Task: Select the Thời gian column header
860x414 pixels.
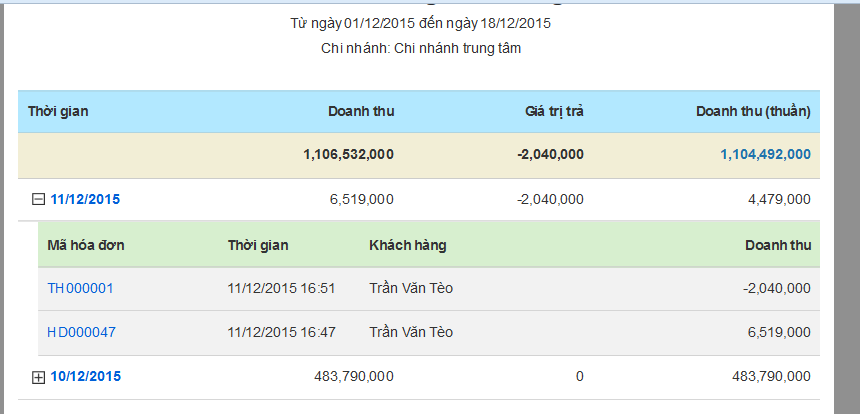Action: [x=58, y=111]
